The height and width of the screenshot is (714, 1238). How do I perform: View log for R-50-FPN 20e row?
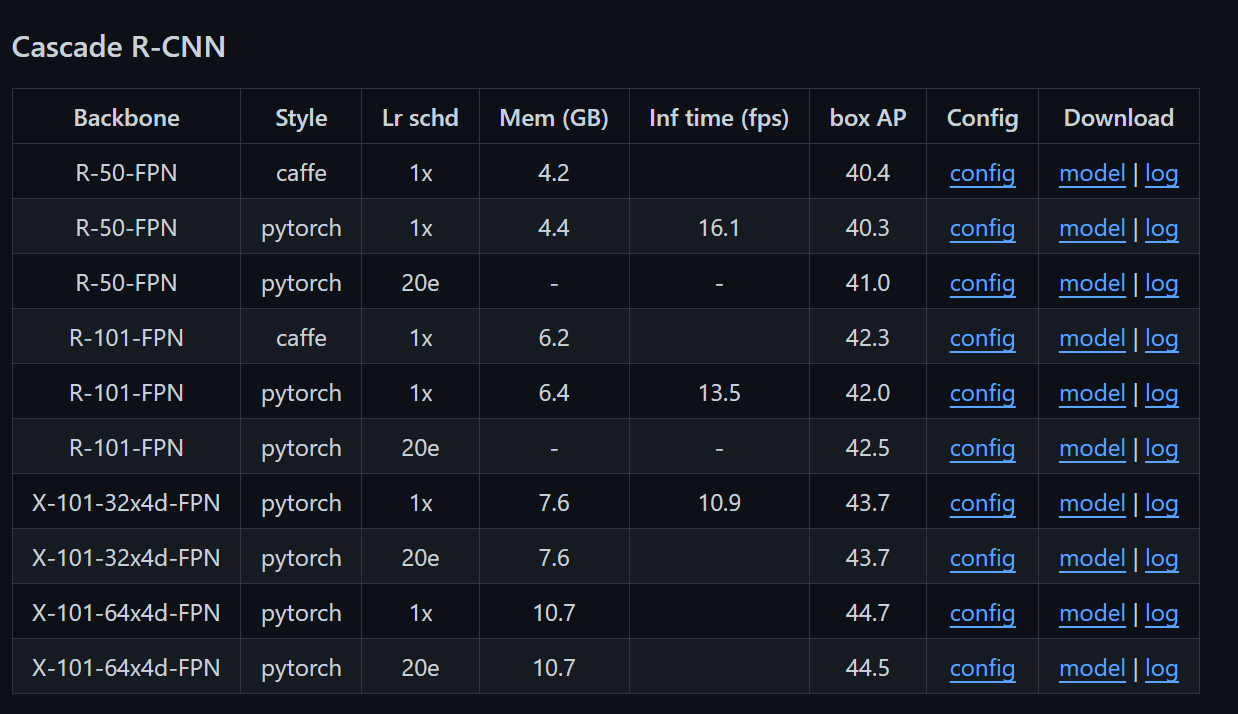tap(1161, 283)
